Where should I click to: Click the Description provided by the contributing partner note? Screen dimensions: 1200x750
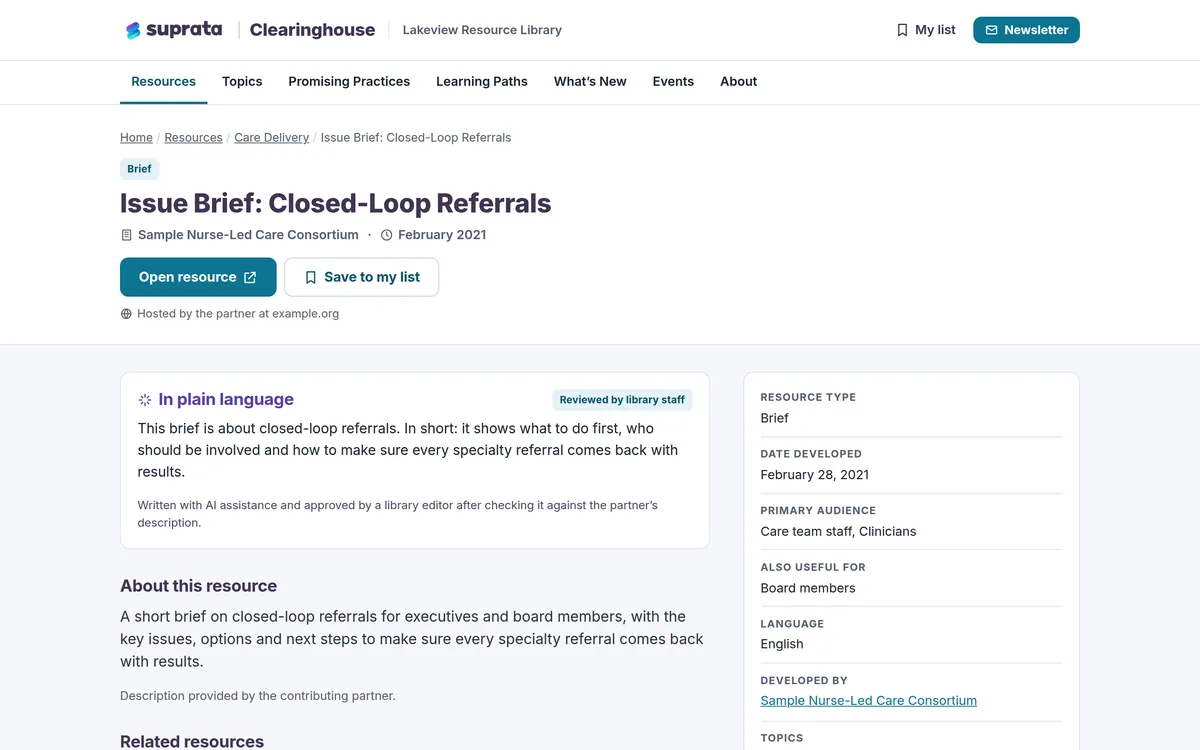point(258,696)
